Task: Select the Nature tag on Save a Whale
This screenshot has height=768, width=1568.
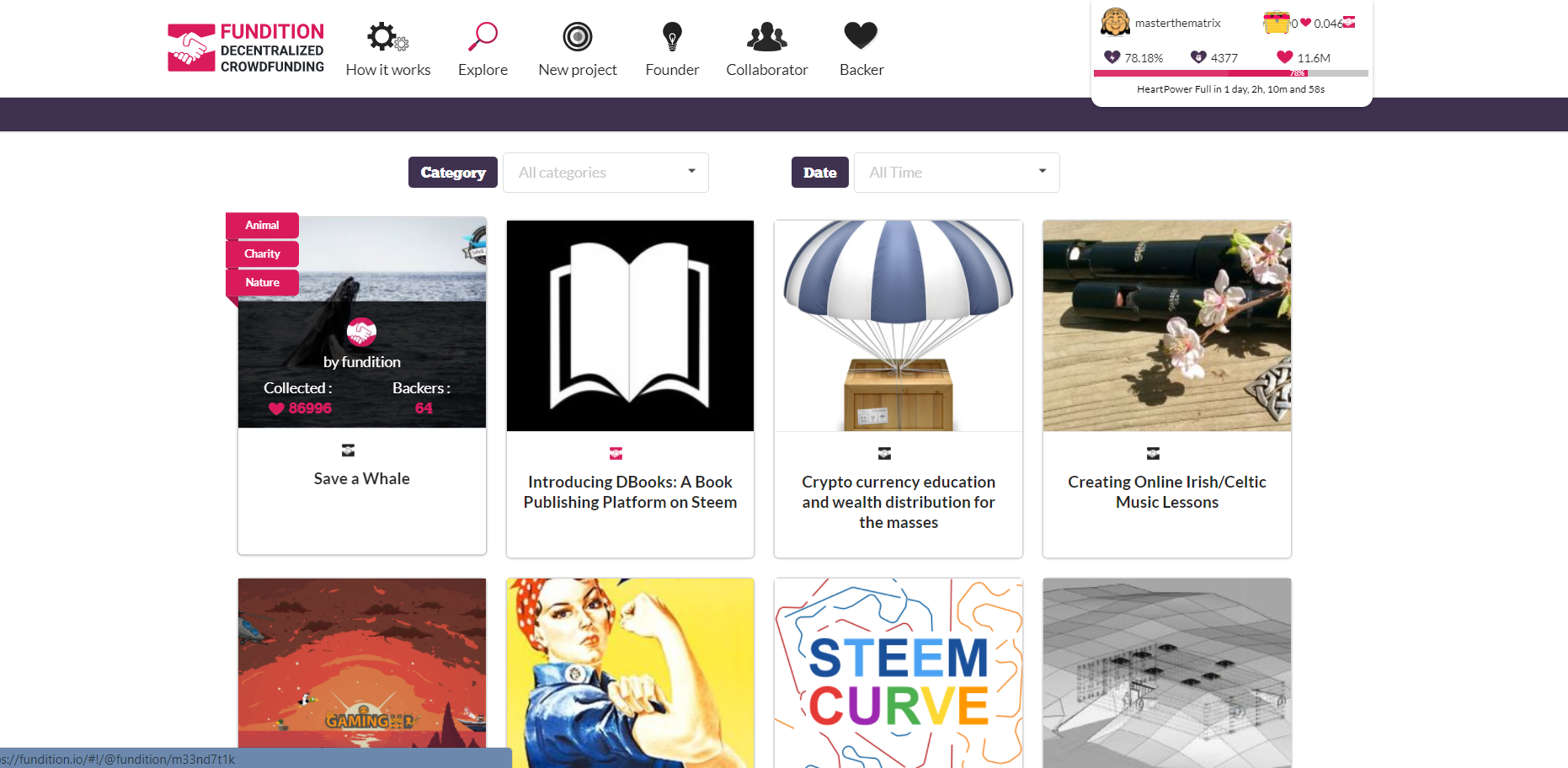Action: click(262, 282)
